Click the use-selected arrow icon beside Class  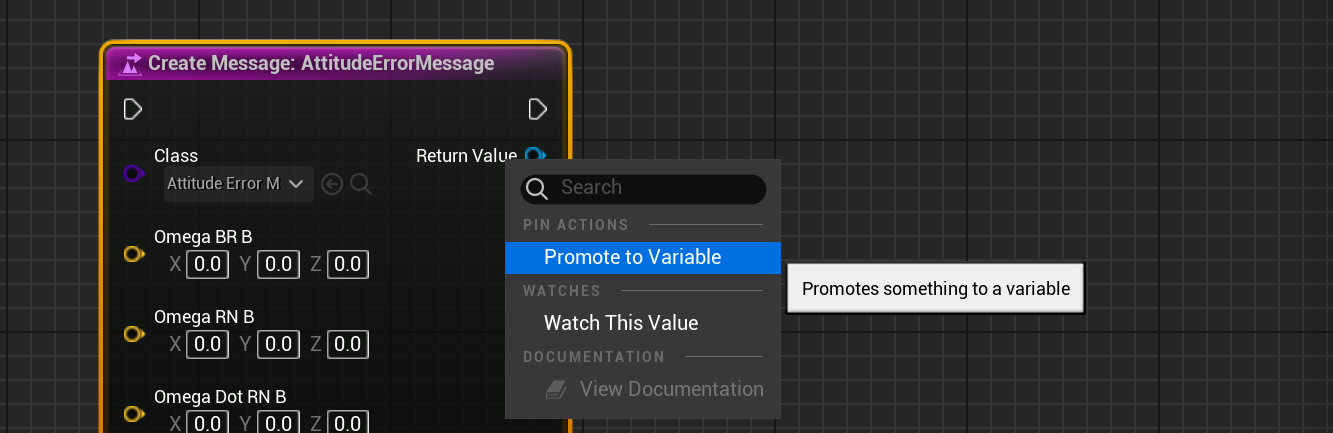(333, 184)
